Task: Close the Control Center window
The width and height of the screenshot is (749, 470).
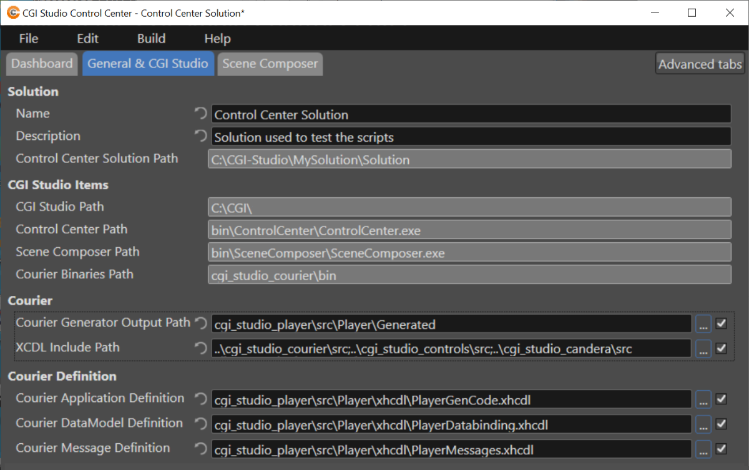Action: tap(730, 13)
